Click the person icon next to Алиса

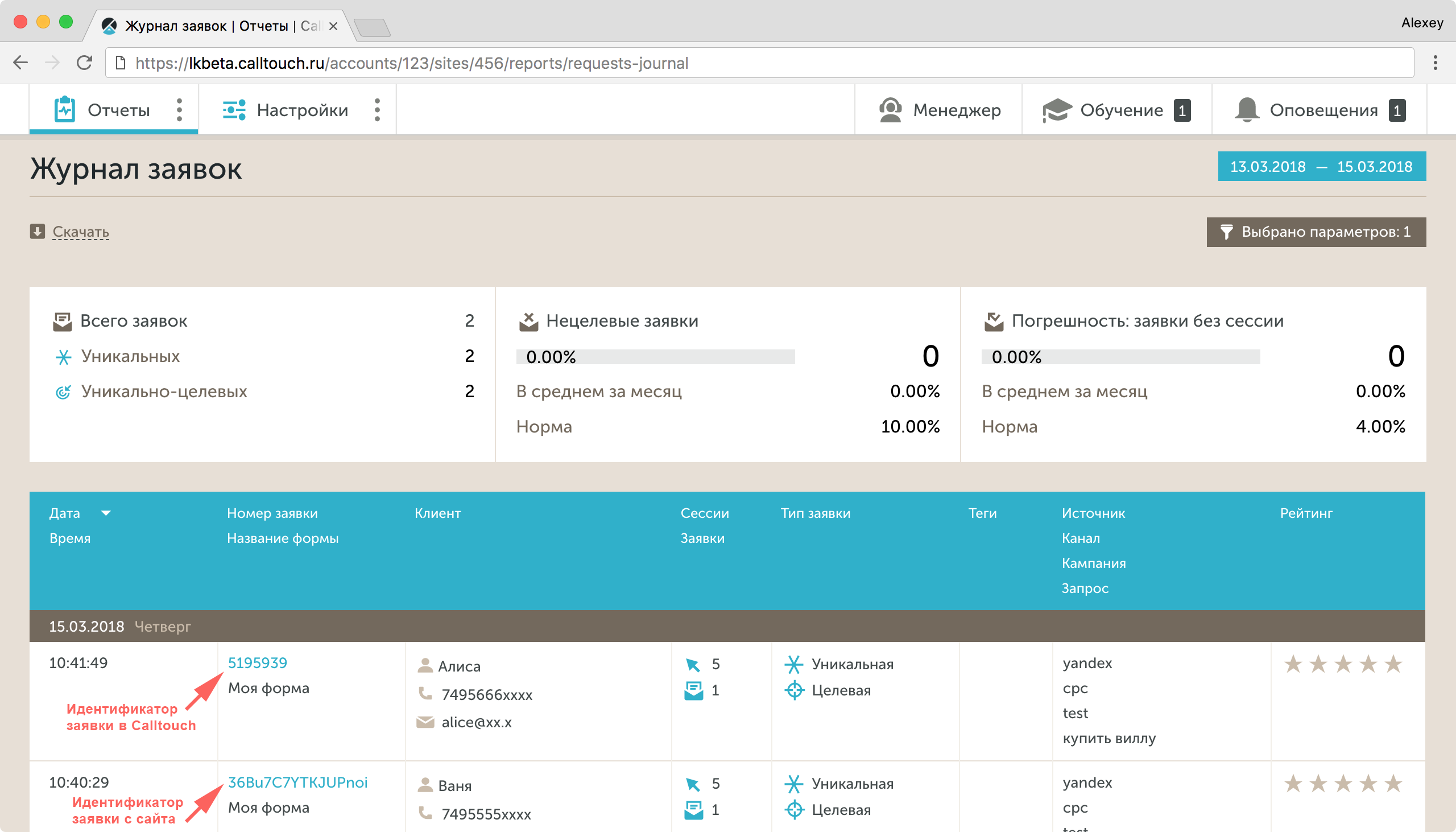pyautogui.click(x=425, y=665)
